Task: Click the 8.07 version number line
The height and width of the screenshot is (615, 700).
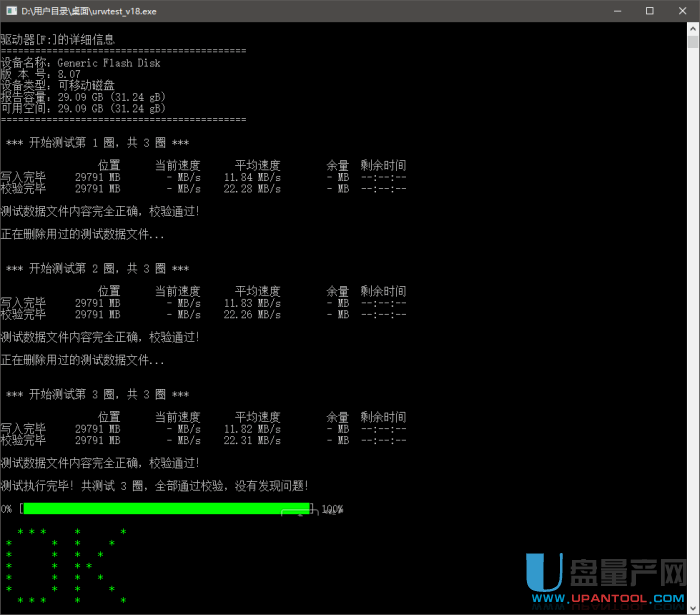Action: (40, 74)
